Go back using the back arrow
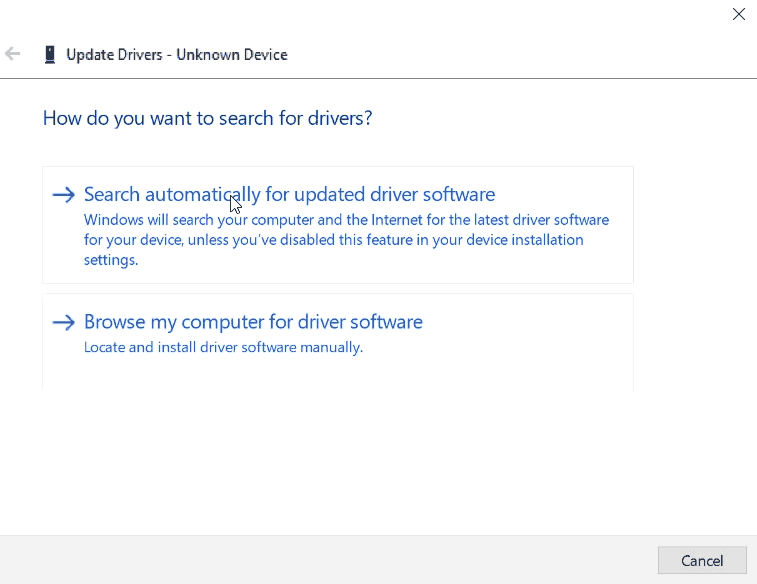 13,54
